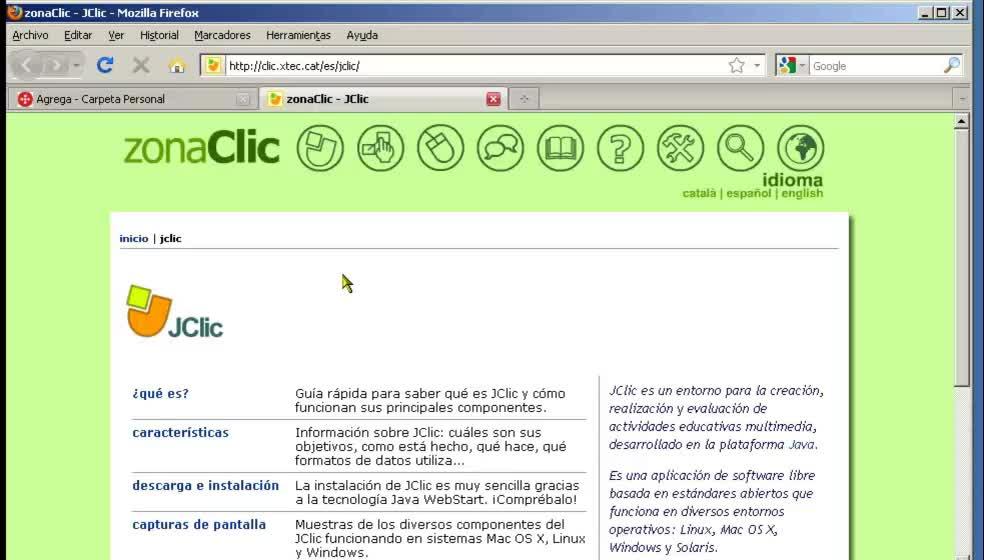Image resolution: width=984 pixels, height=560 pixels.
Task: Open the open book documents icon
Action: (x=560, y=148)
